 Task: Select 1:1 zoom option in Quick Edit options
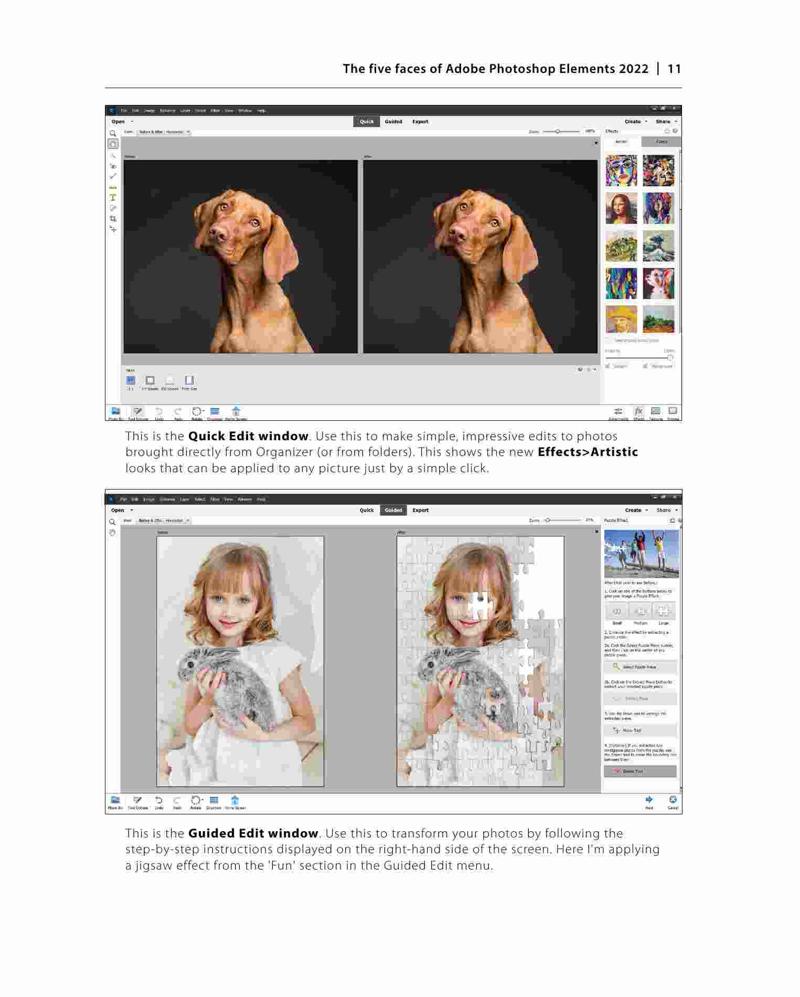coord(130,381)
